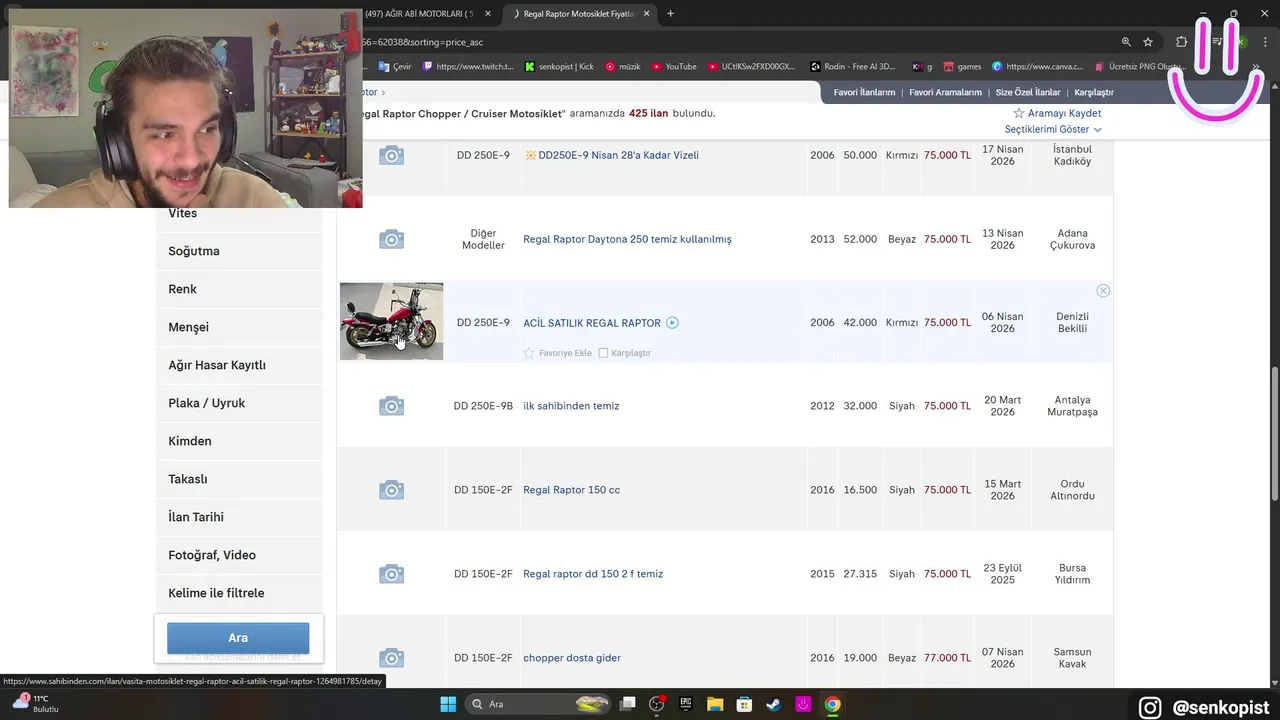Open the pink smiley app in taskbar
The width and height of the screenshot is (1280, 720).
click(x=803, y=704)
